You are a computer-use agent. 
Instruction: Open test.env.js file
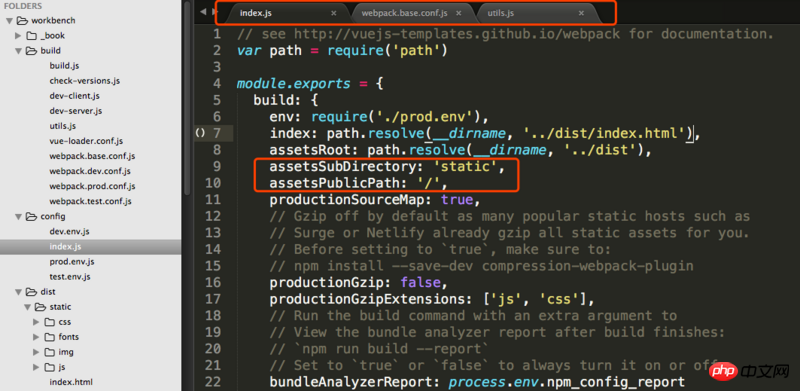(x=70, y=277)
